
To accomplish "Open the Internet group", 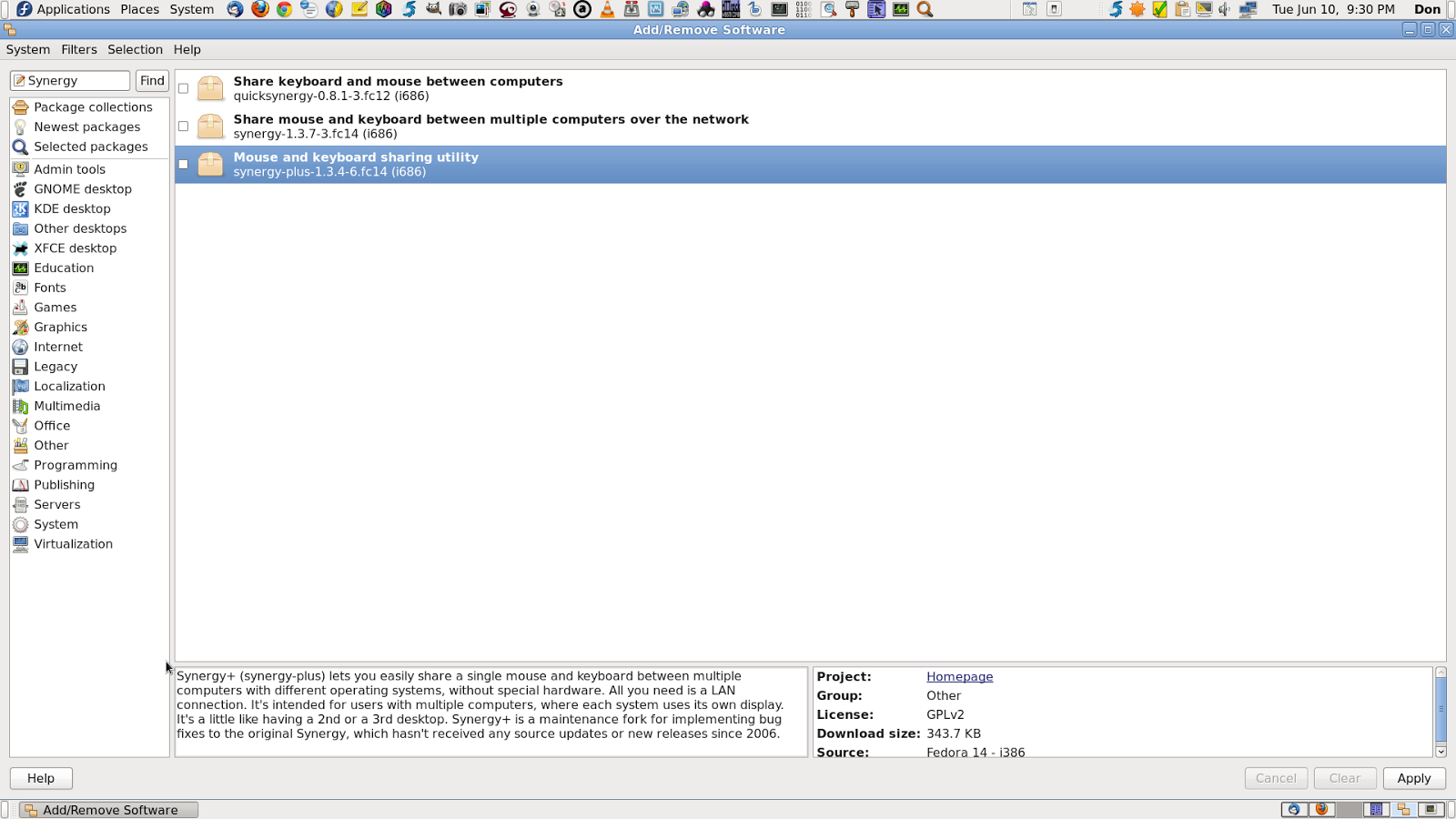I will [x=89, y=347].
